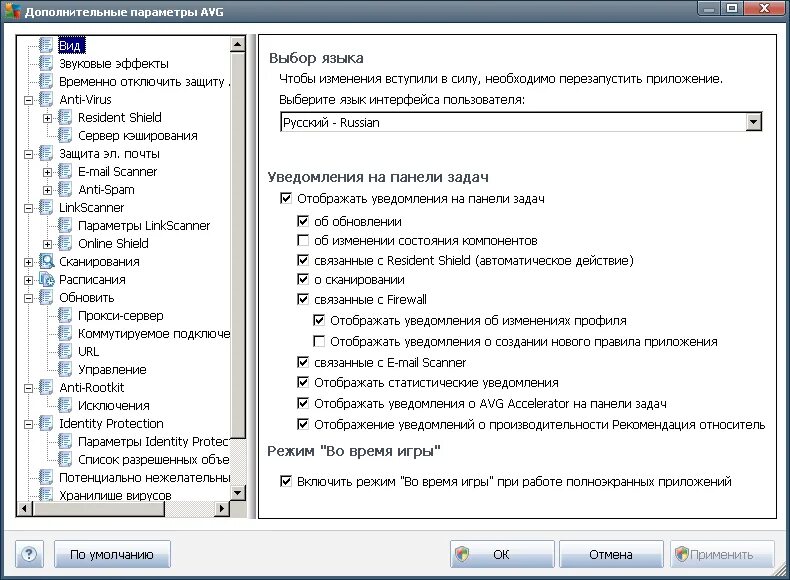The width and height of the screenshot is (790, 580).
Task: Click the Online Shield page icon
Action: 64,243
